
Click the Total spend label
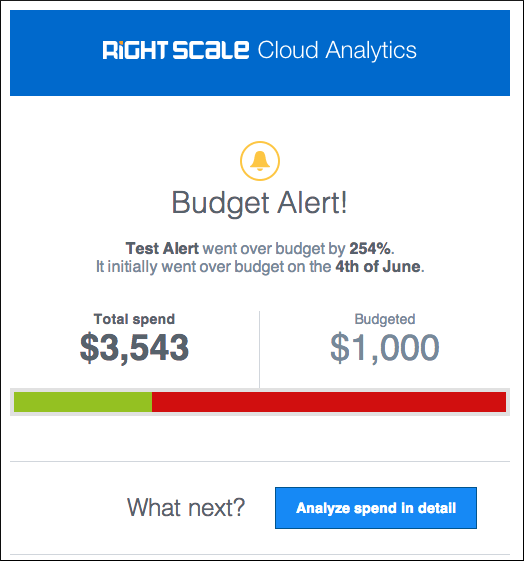[134, 319]
